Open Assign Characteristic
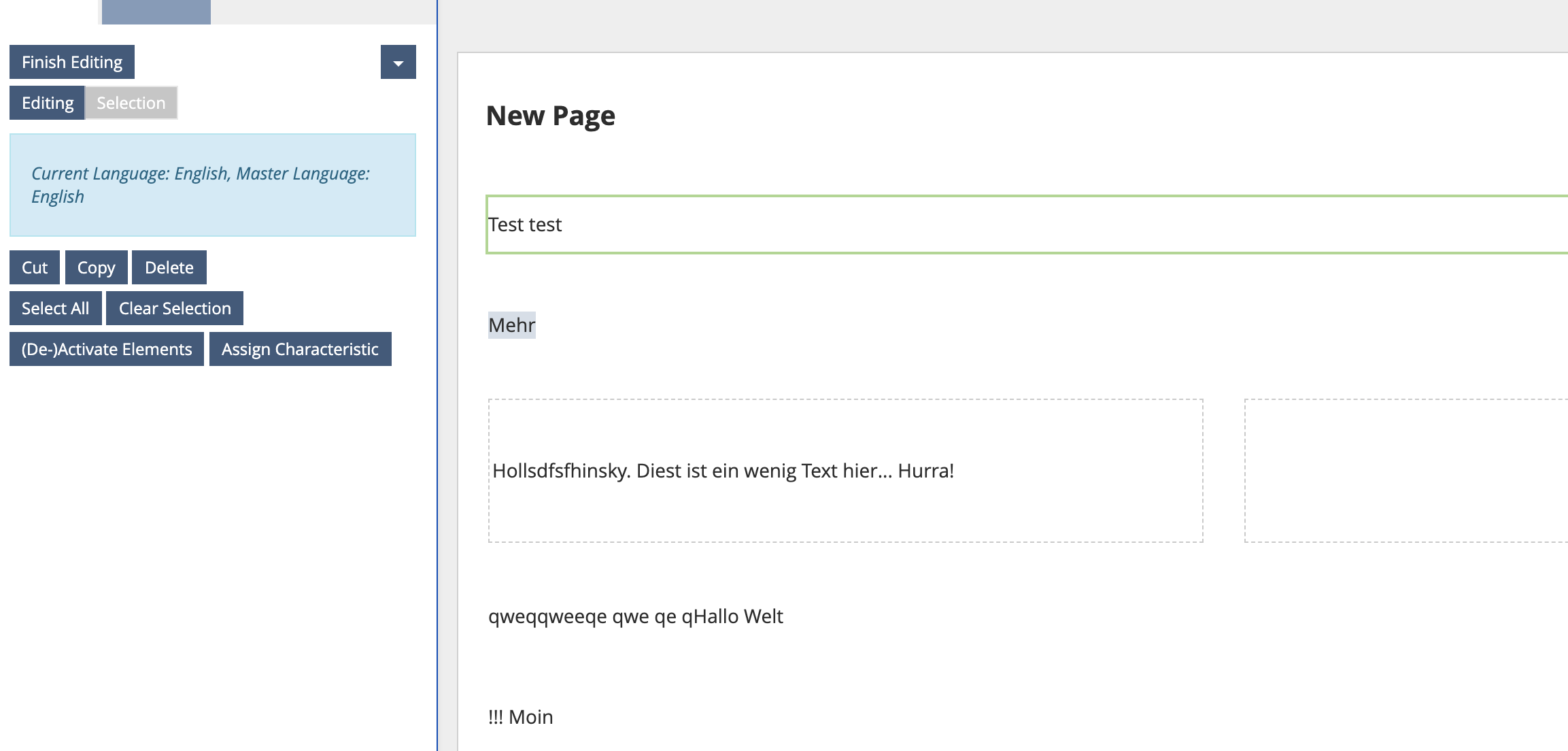The image size is (1568, 751). click(300, 349)
